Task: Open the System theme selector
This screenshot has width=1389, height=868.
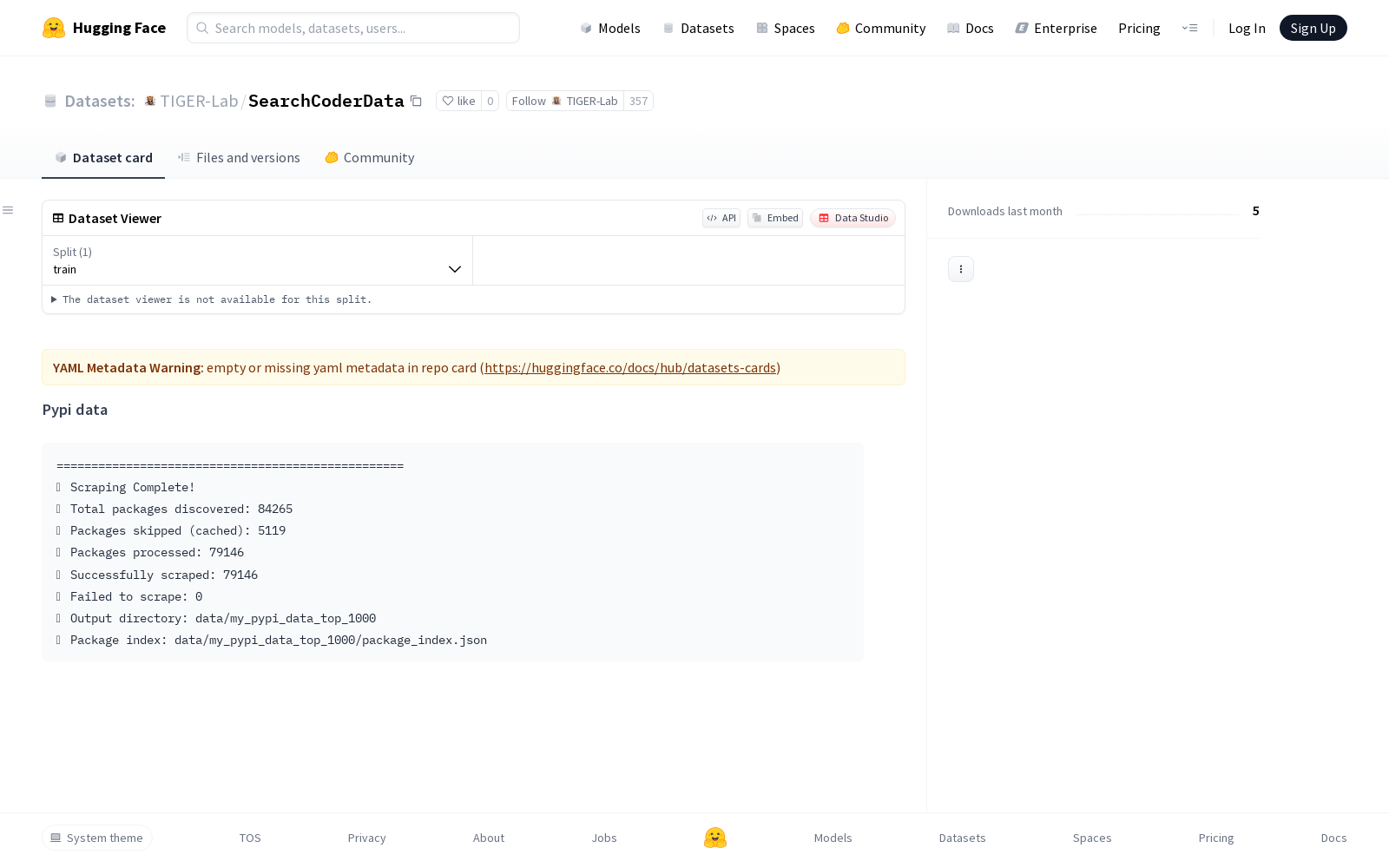Action: (97, 838)
